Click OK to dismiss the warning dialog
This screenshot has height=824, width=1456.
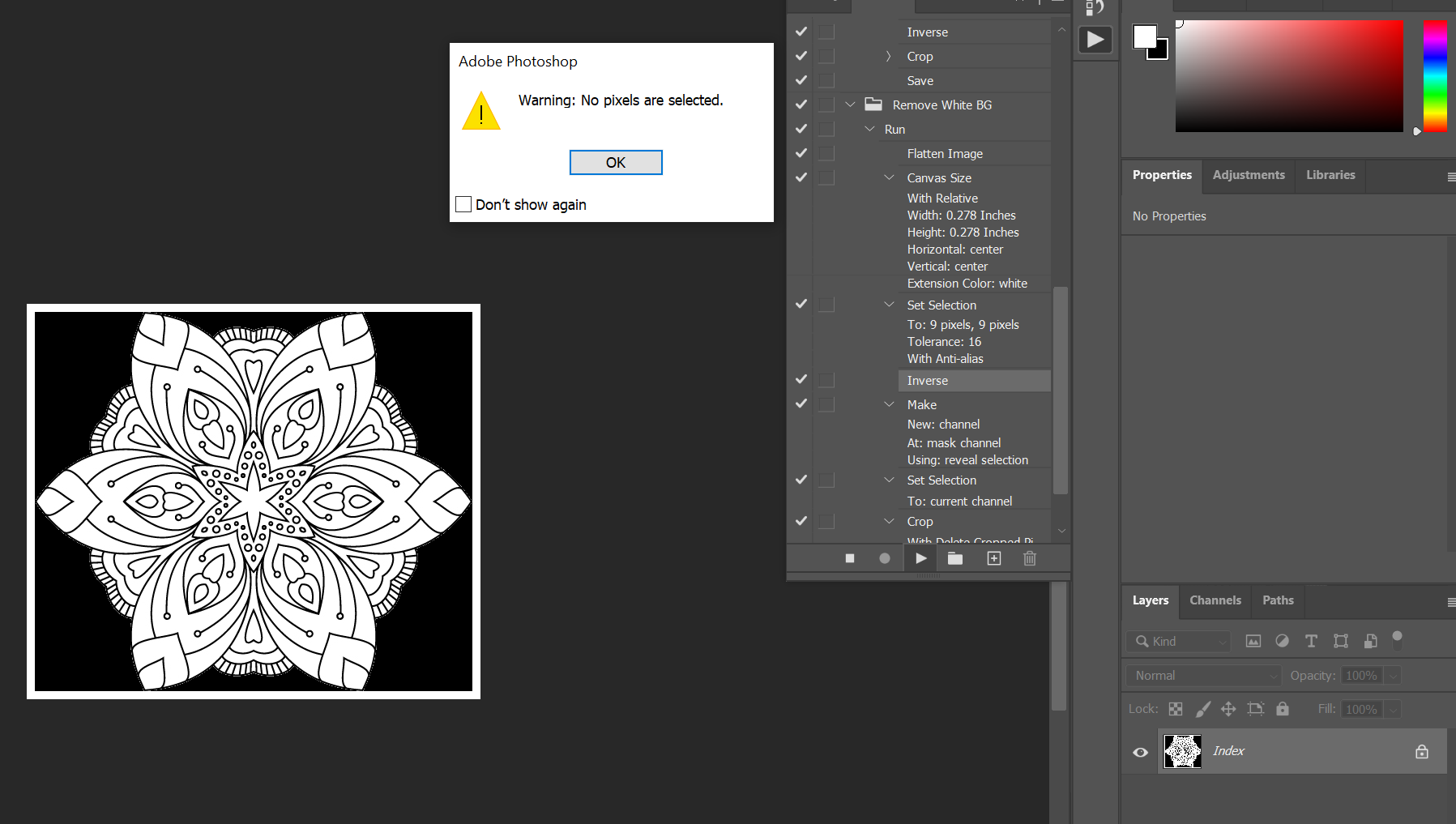point(615,162)
